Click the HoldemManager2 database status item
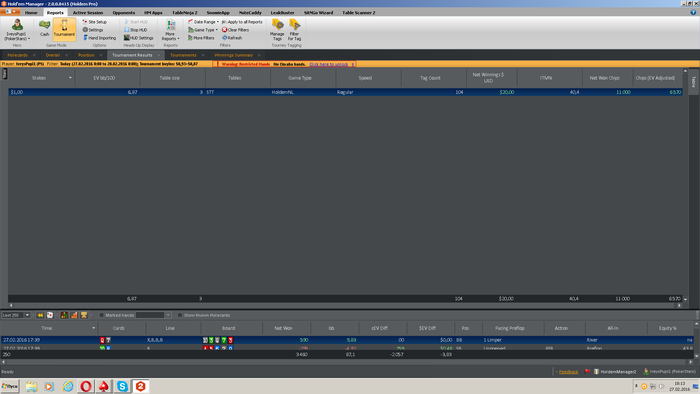The width and height of the screenshot is (700, 394). (x=615, y=372)
